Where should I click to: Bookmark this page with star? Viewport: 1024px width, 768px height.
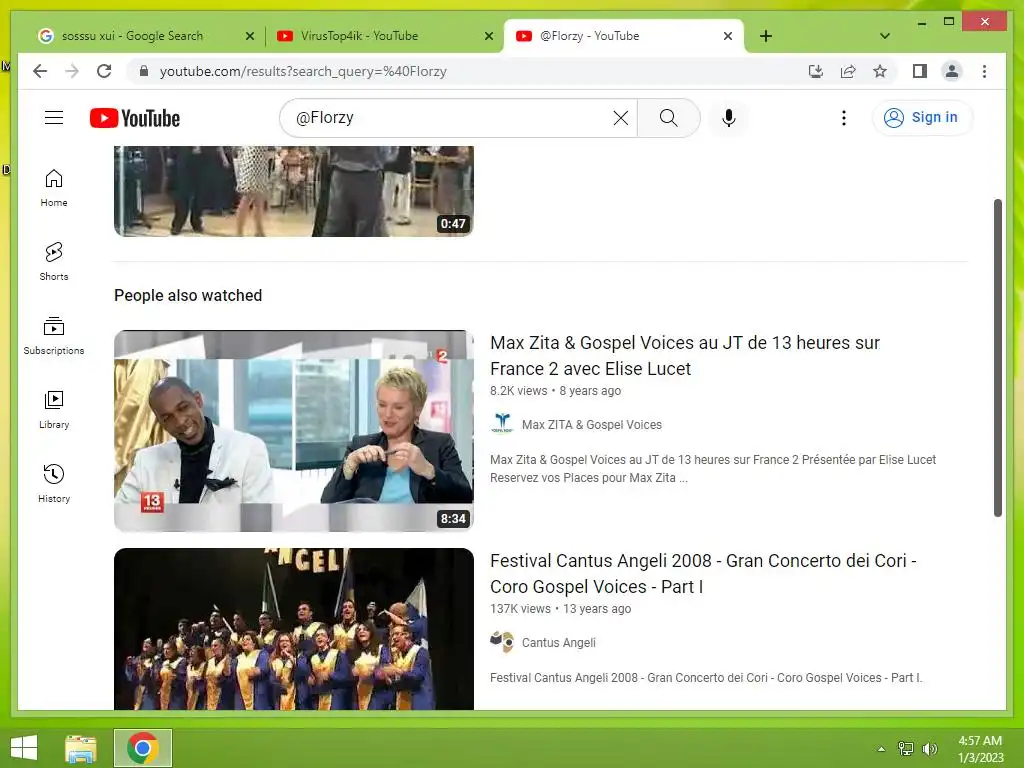pos(880,71)
